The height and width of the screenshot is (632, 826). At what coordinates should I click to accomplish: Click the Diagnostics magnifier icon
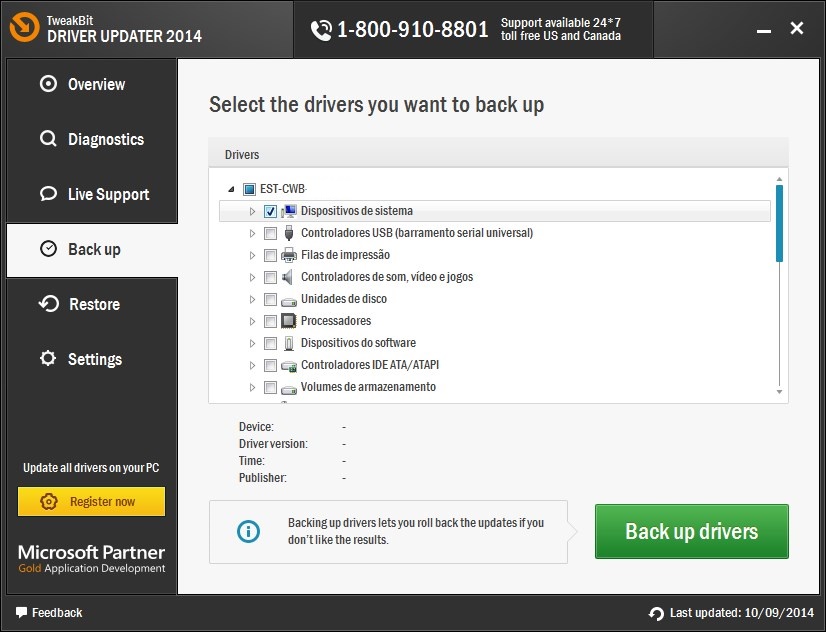click(x=48, y=139)
